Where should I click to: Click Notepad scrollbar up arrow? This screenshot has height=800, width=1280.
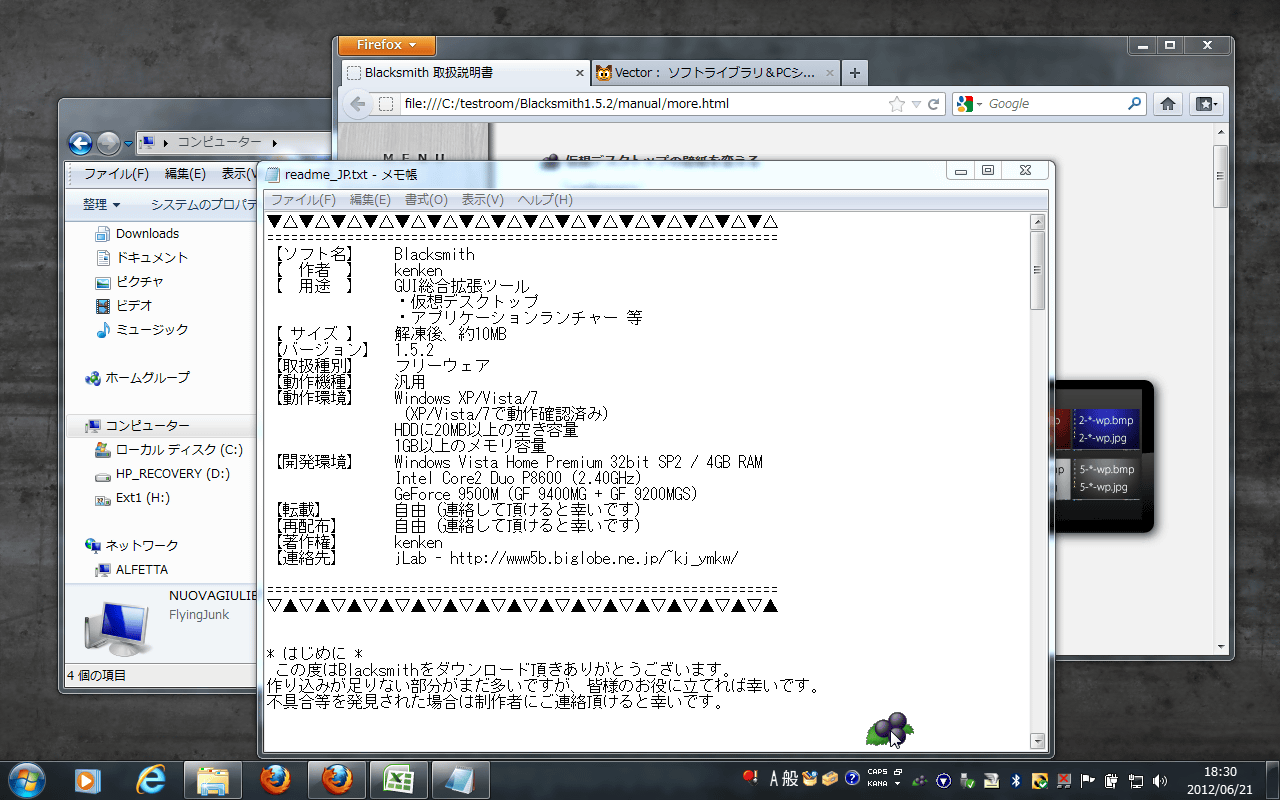(x=1038, y=222)
